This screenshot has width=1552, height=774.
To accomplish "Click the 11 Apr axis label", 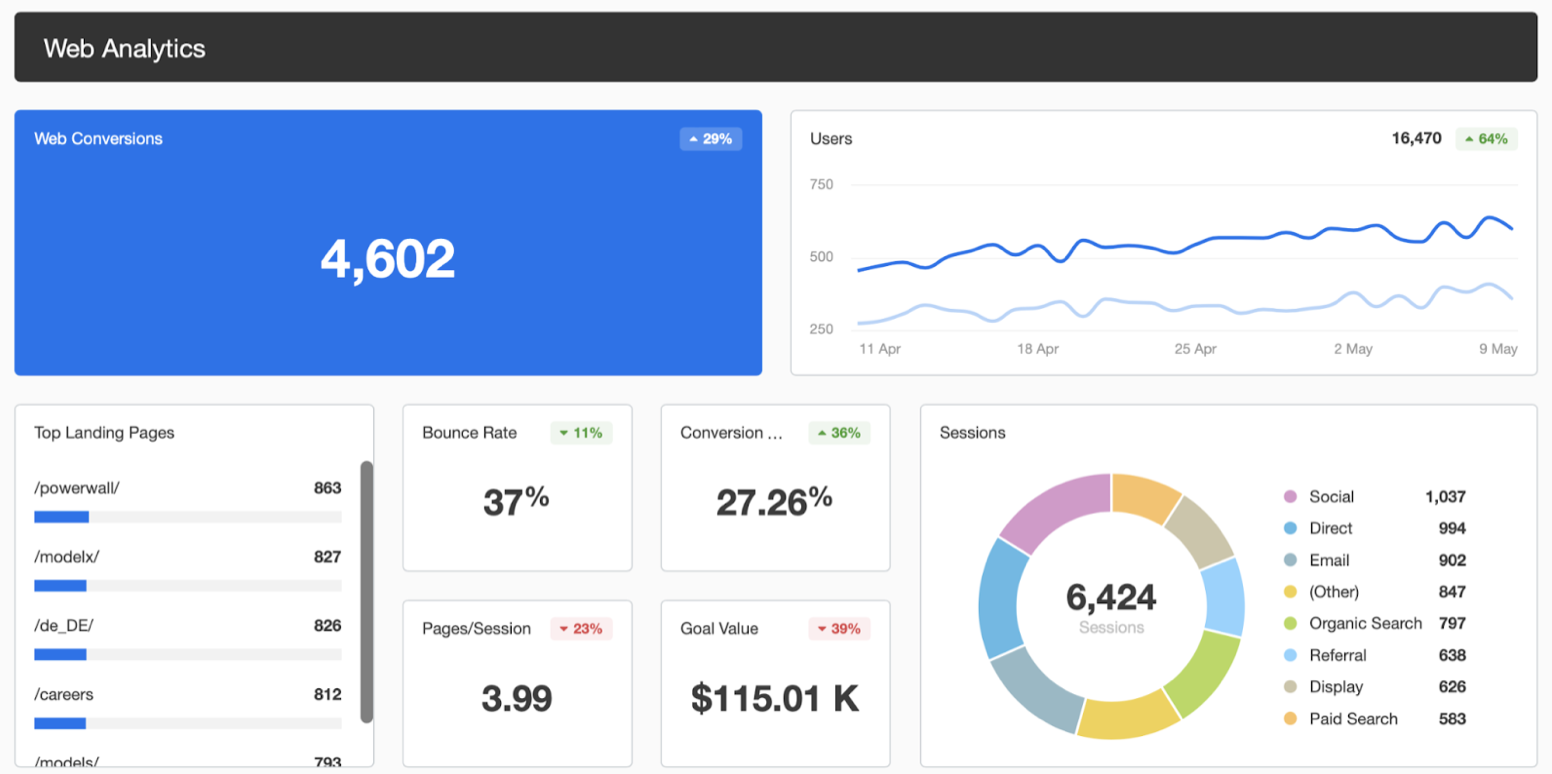I will click(880, 349).
